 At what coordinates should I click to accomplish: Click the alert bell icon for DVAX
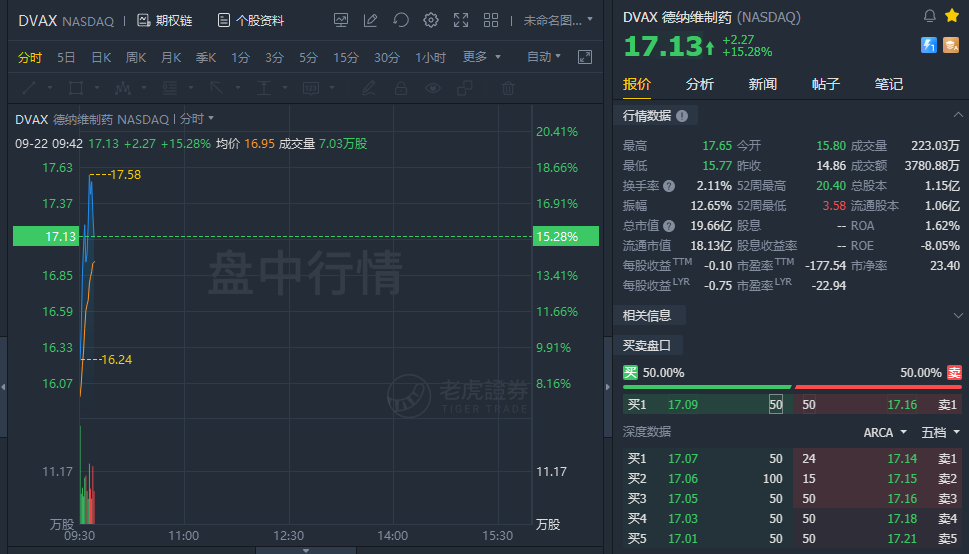929,16
